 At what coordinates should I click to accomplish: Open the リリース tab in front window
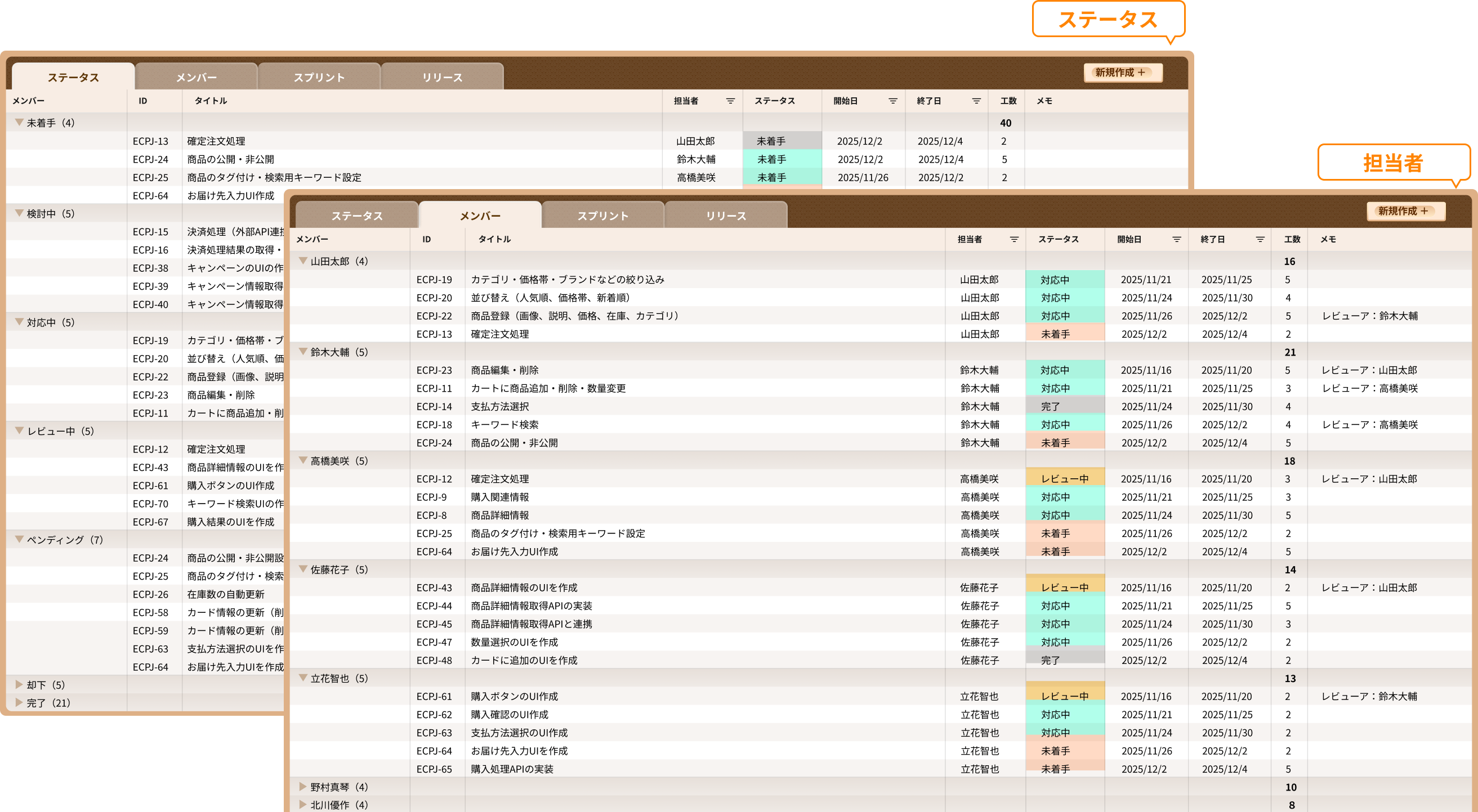coord(726,216)
